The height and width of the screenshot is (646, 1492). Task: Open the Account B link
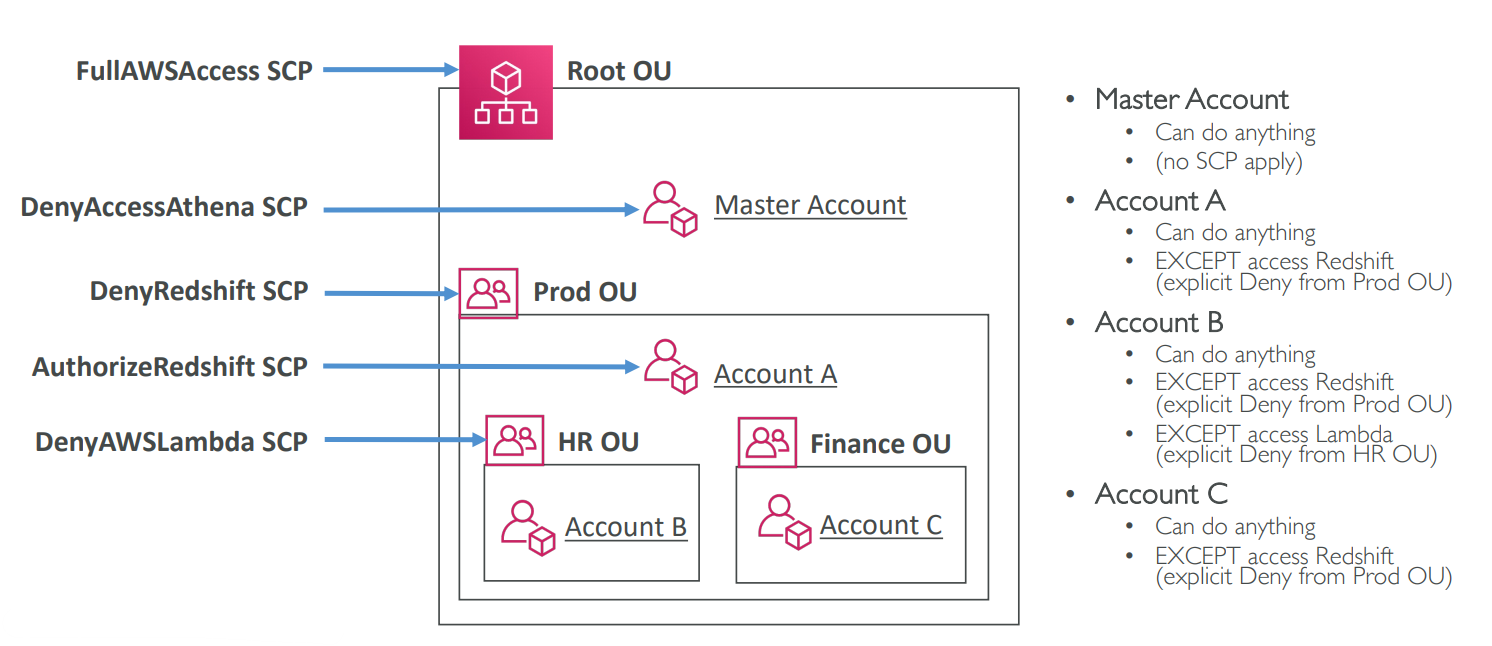(x=626, y=527)
